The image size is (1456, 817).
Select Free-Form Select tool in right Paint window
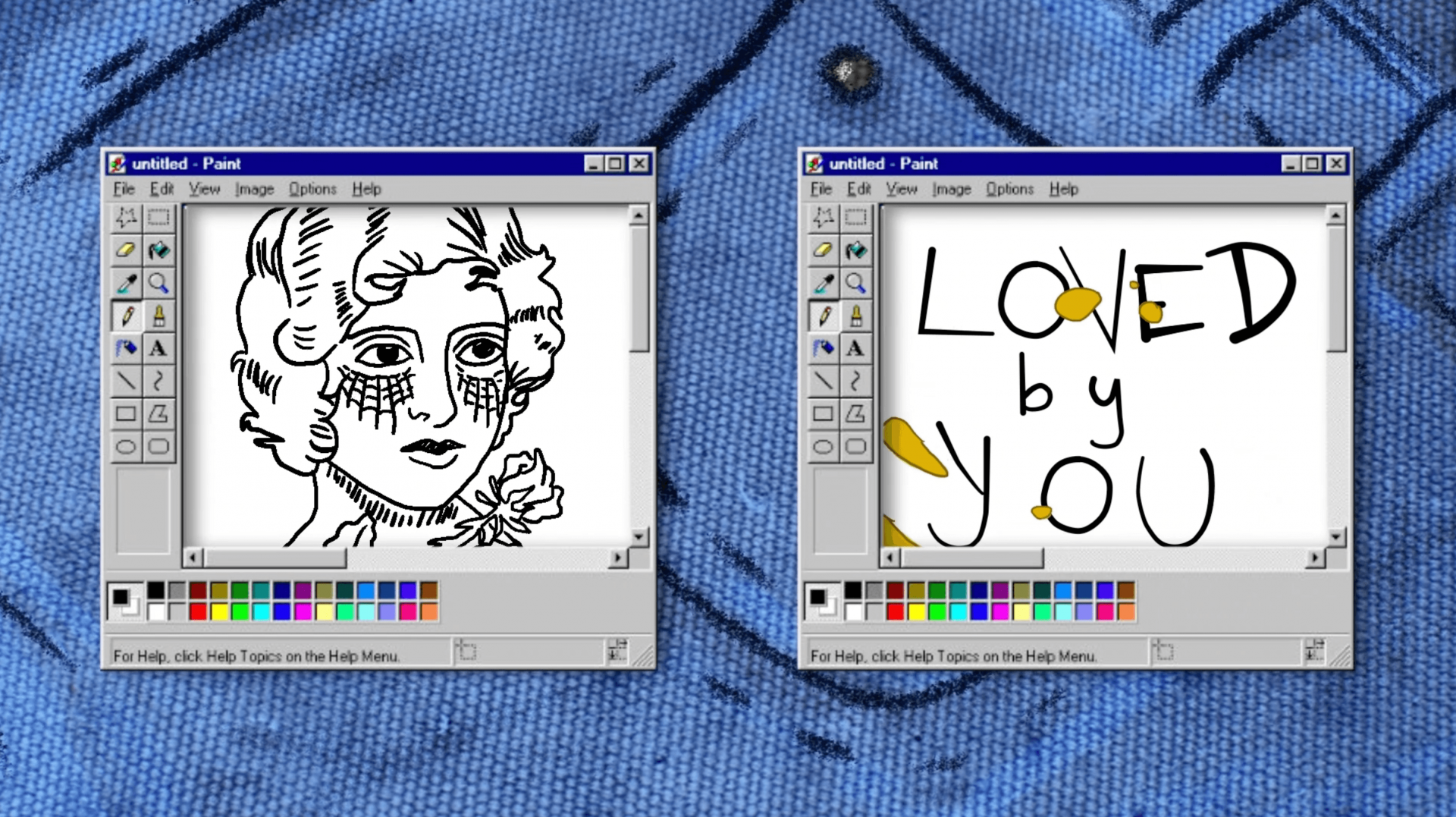point(824,218)
